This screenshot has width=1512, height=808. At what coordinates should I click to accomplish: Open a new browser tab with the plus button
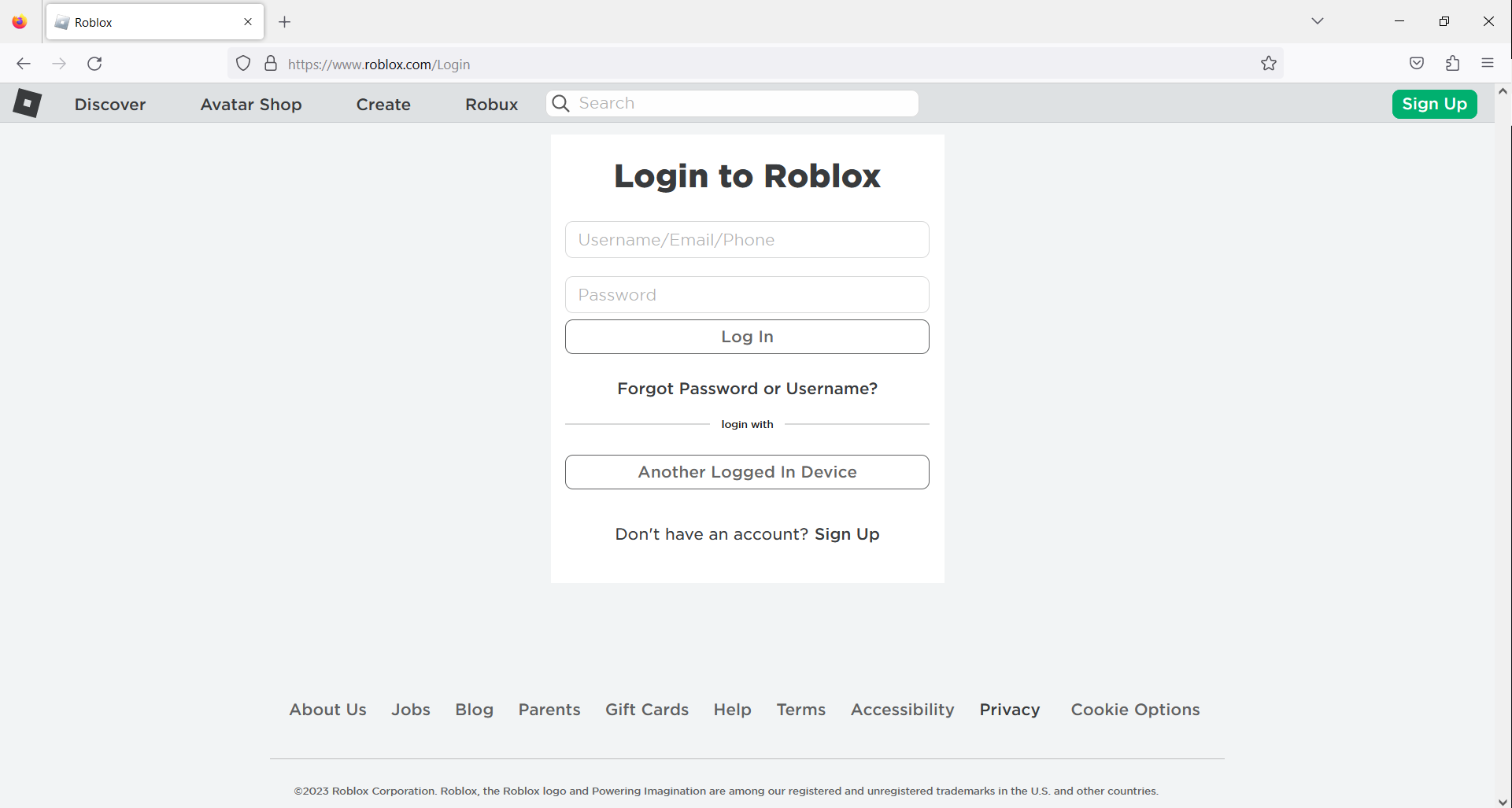[x=284, y=22]
